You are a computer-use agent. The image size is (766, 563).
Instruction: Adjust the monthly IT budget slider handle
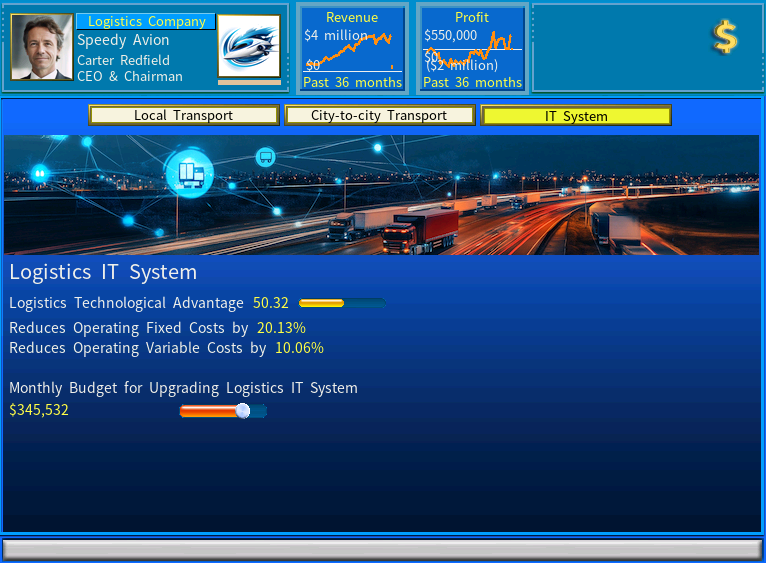pyautogui.click(x=243, y=411)
